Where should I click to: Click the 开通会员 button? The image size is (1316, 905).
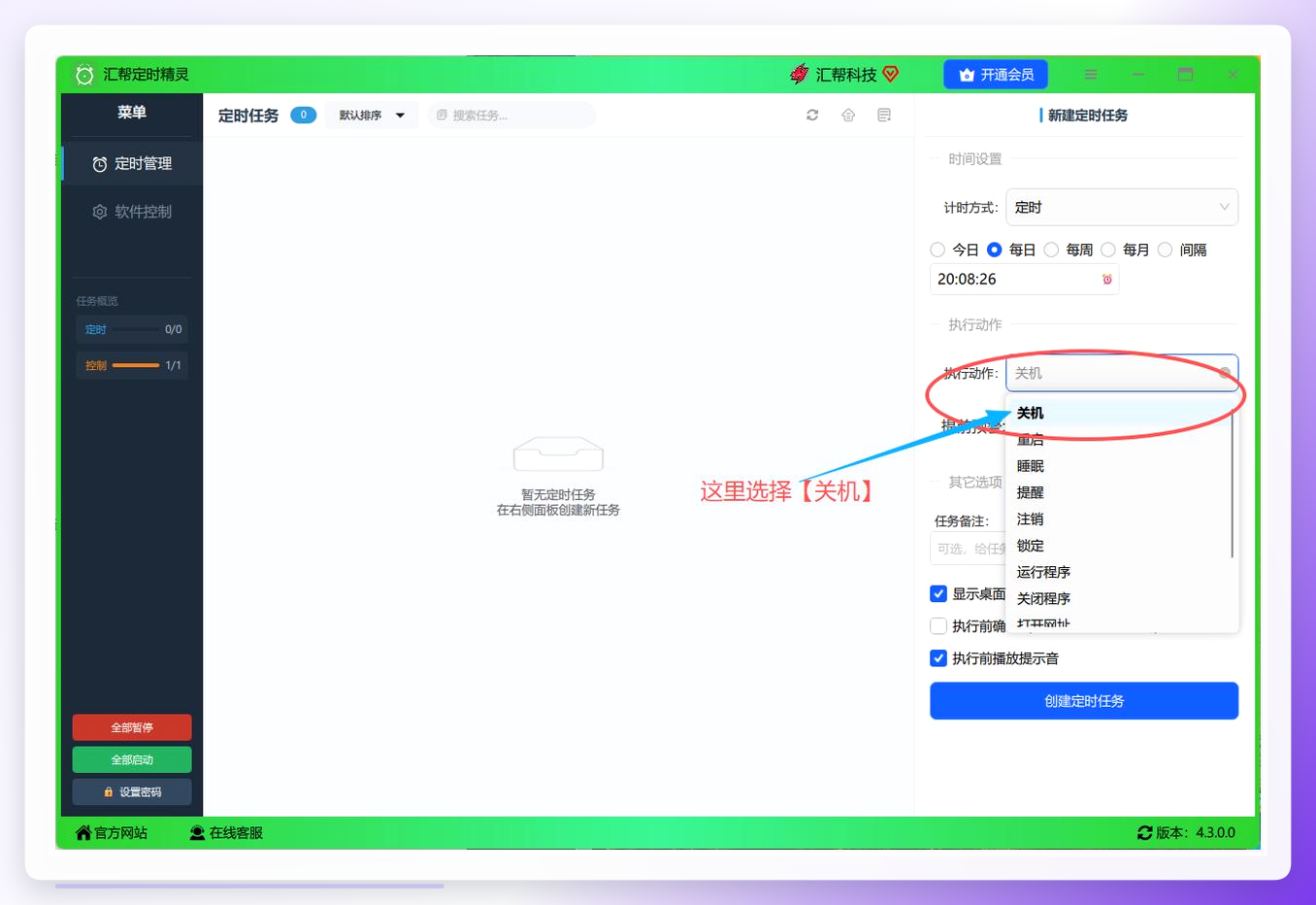[x=996, y=75]
